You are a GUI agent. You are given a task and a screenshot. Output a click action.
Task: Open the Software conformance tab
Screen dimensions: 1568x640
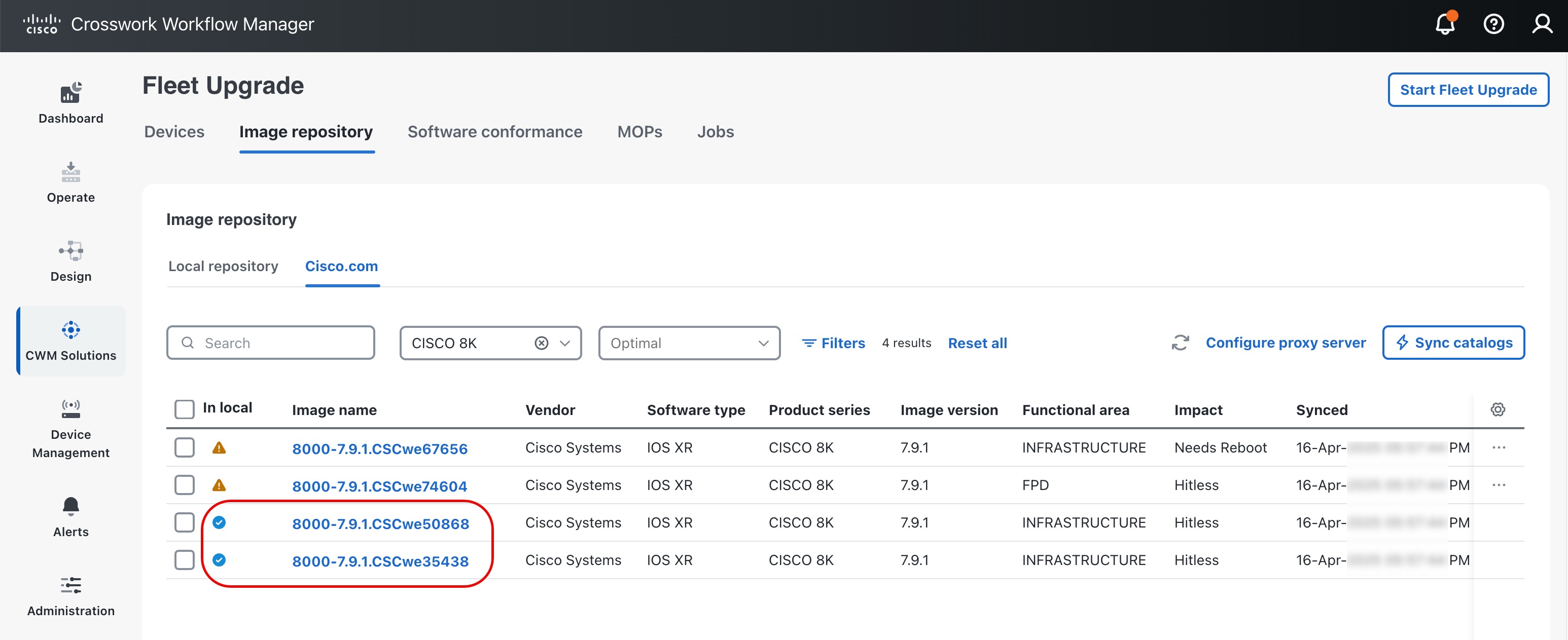[x=495, y=131]
